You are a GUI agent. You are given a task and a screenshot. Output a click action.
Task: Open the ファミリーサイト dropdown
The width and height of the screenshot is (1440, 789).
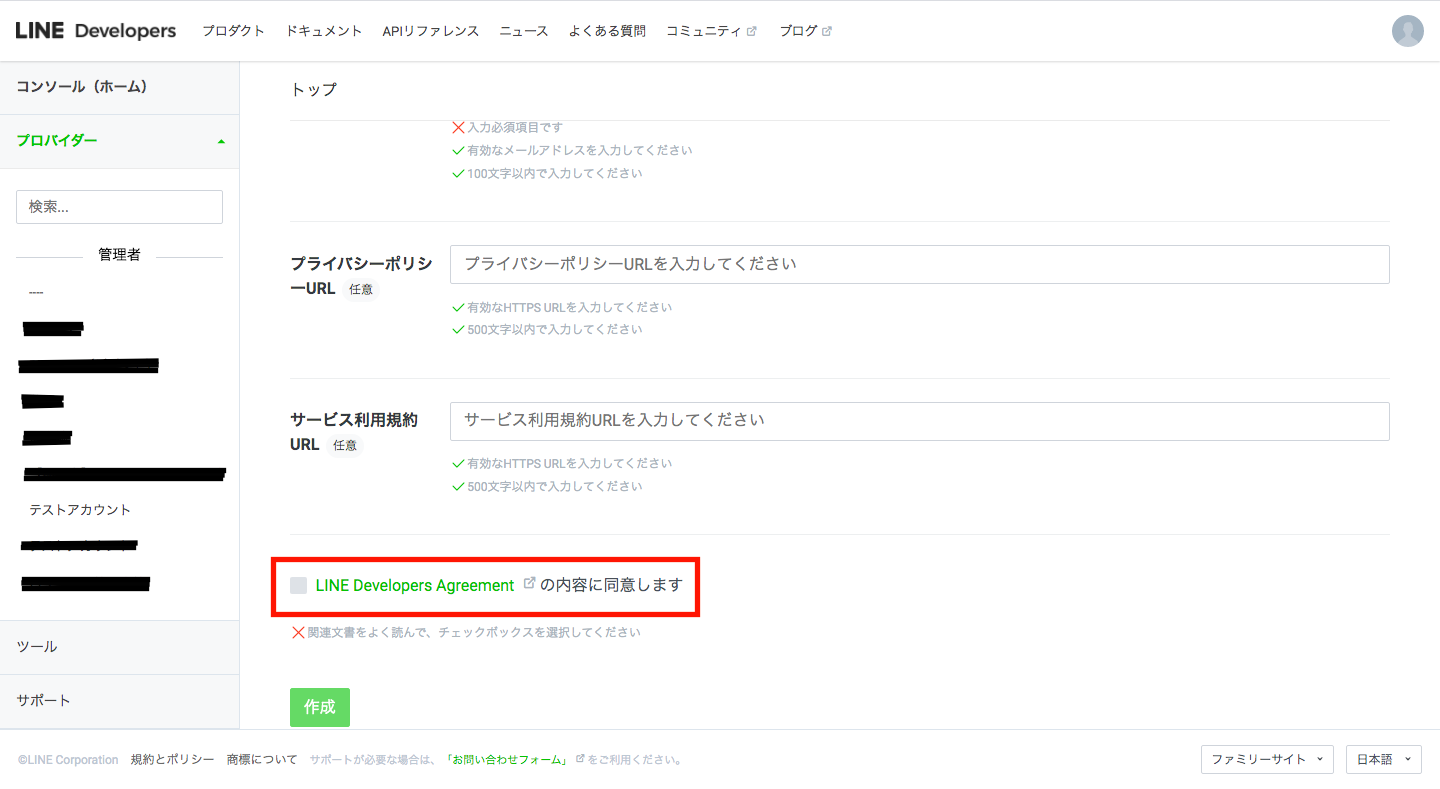coord(1266,760)
